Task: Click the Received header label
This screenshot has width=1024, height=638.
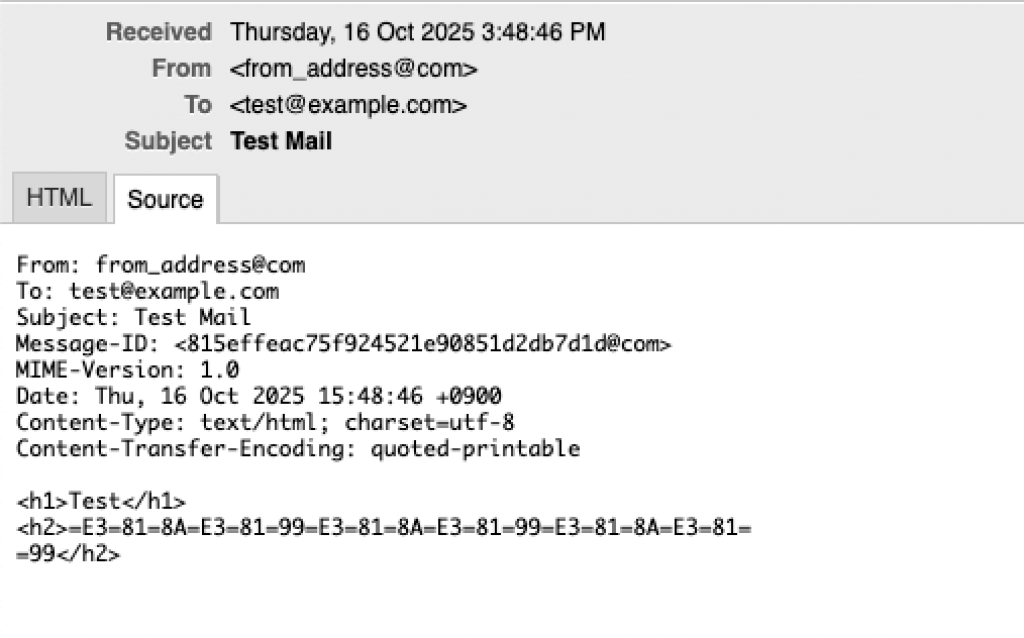Action: coord(158,32)
